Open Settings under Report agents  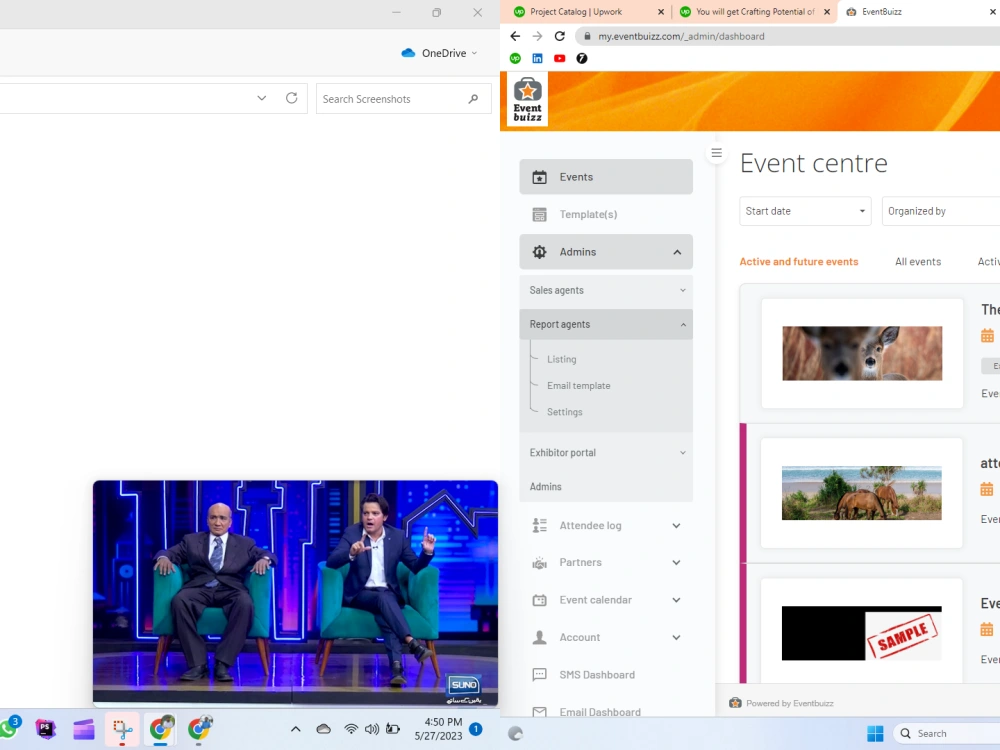point(564,412)
